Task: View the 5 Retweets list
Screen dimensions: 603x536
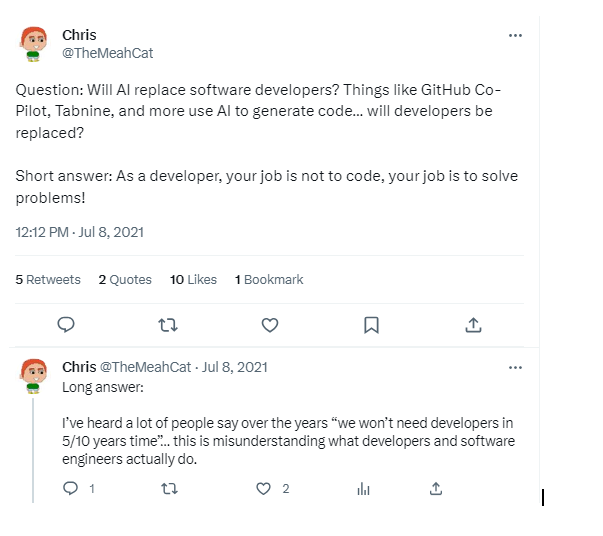Action: point(48,280)
